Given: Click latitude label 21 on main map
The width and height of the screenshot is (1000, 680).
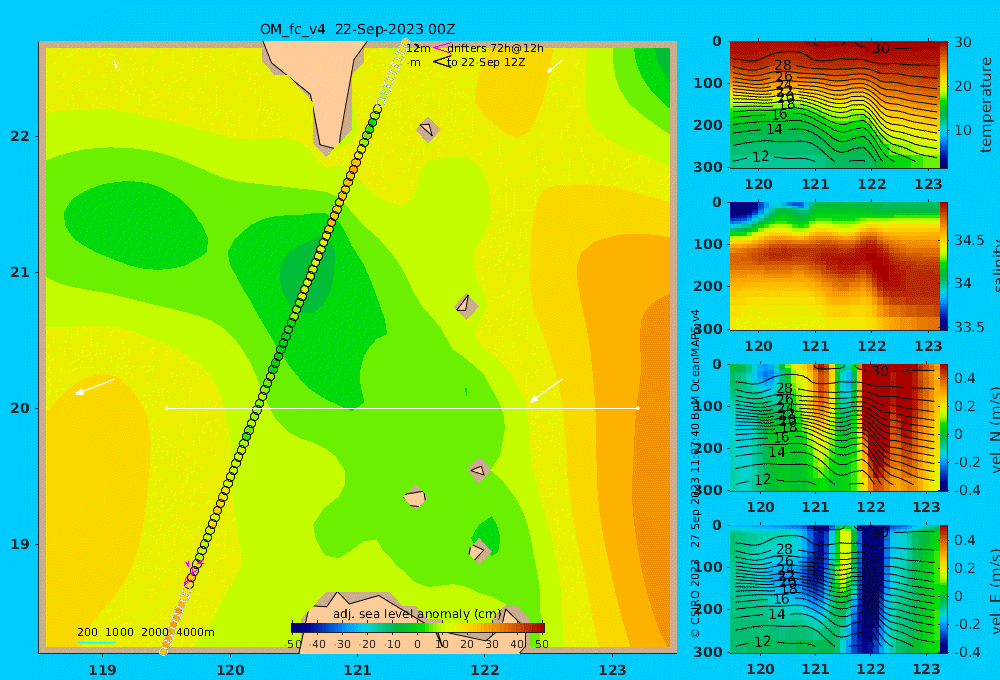Looking at the screenshot, I should click(x=20, y=272).
